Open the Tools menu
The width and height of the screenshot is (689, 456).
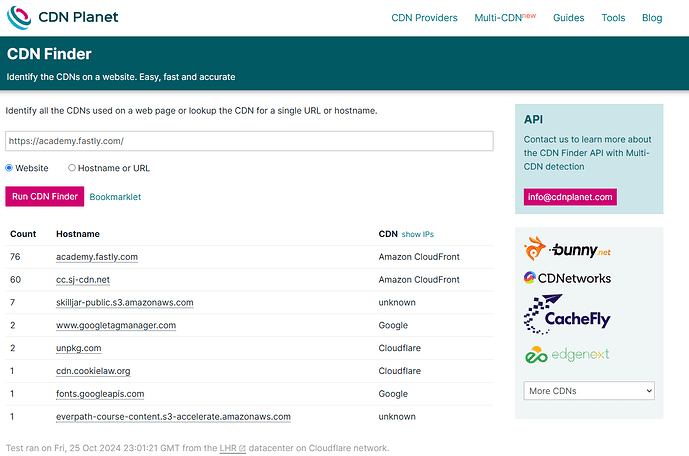point(613,18)
